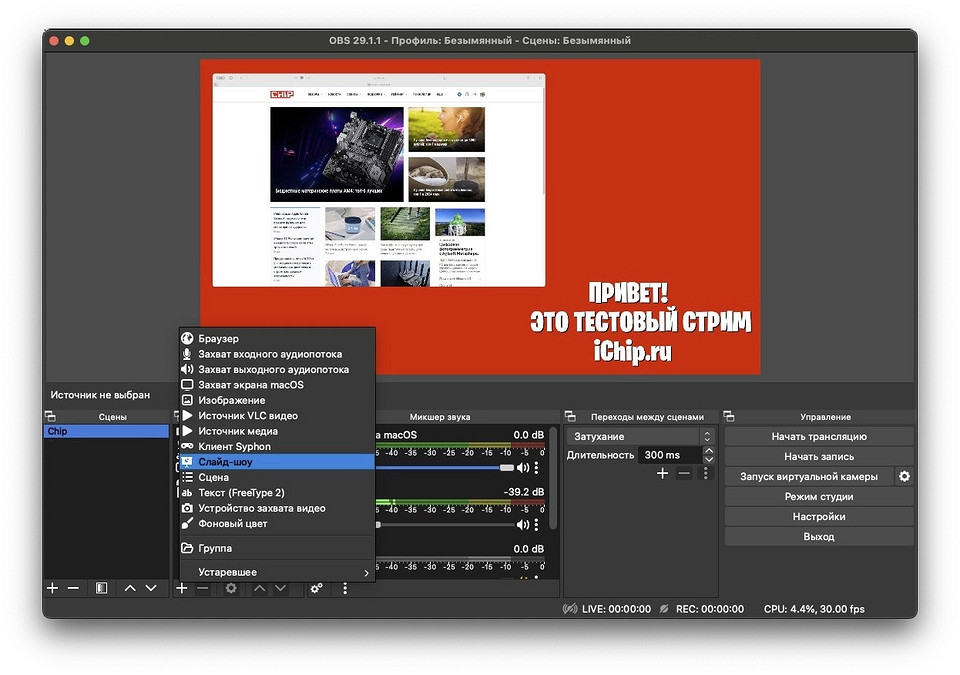The image size is (960, 675).
Task: Open advanced audio properties gears icon
Action: click(316, 588)
